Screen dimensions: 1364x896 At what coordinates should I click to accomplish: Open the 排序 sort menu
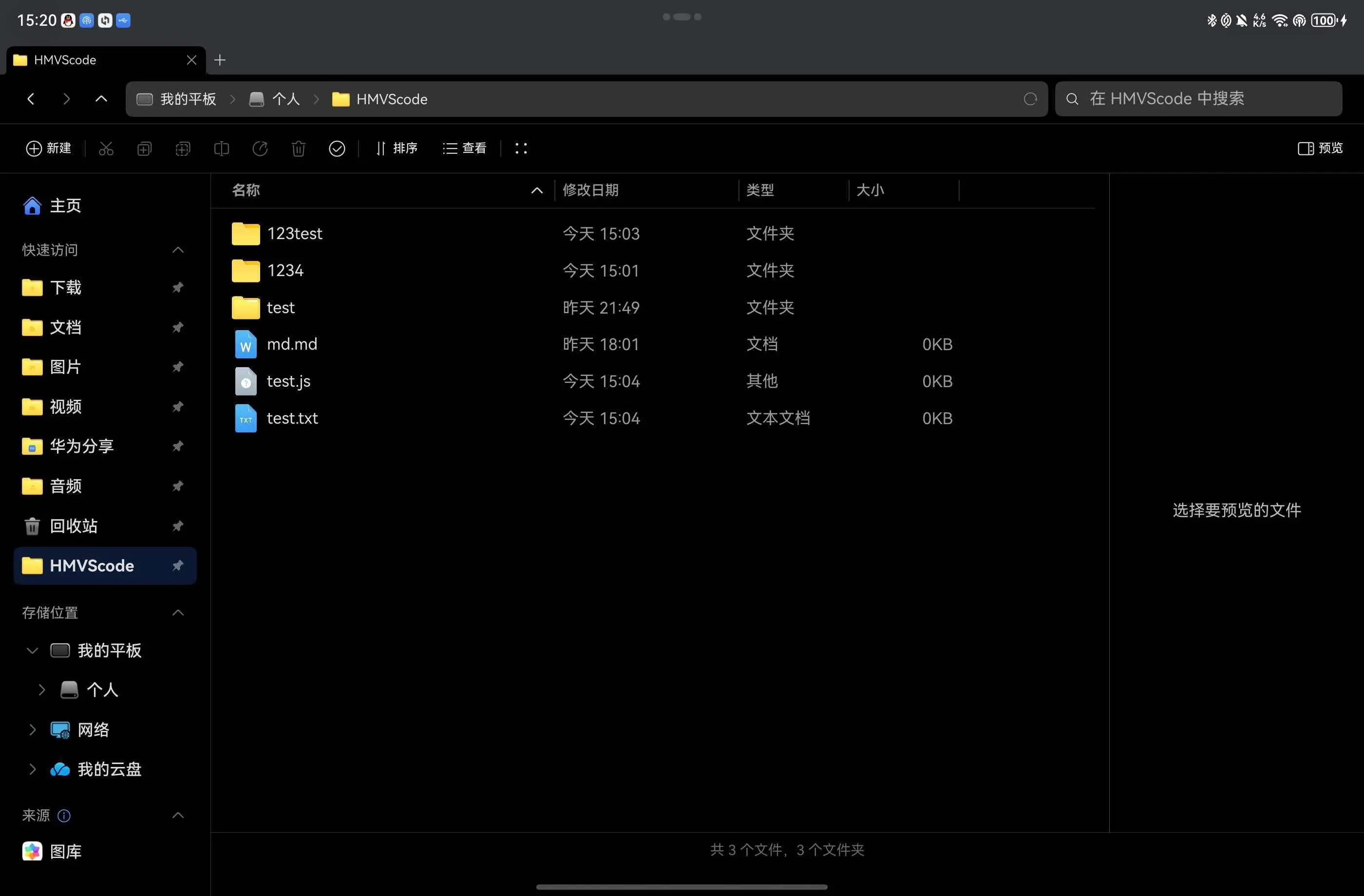click(397, 149)
